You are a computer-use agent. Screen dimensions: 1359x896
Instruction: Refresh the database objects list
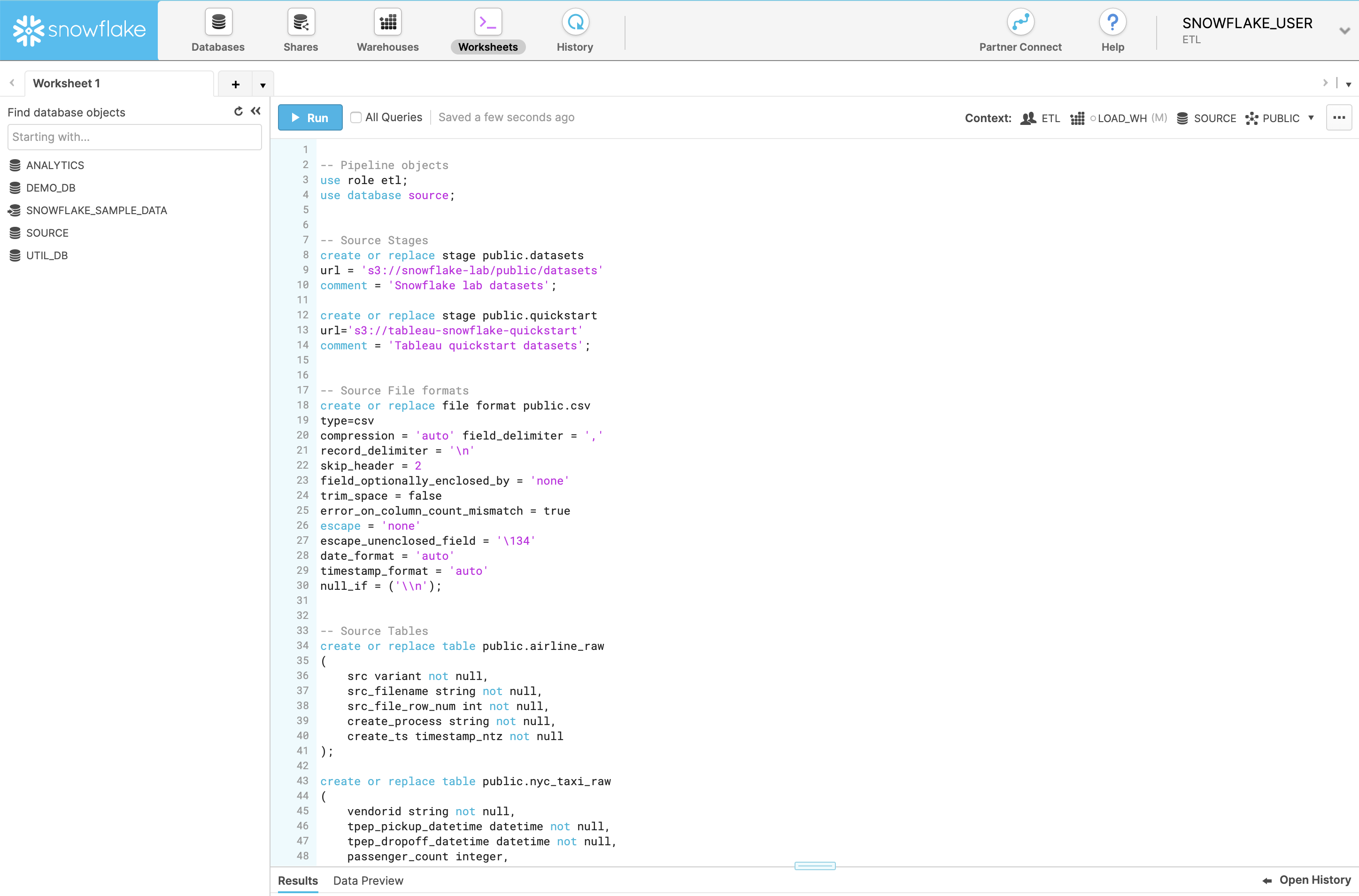click(x=238, y=111)
